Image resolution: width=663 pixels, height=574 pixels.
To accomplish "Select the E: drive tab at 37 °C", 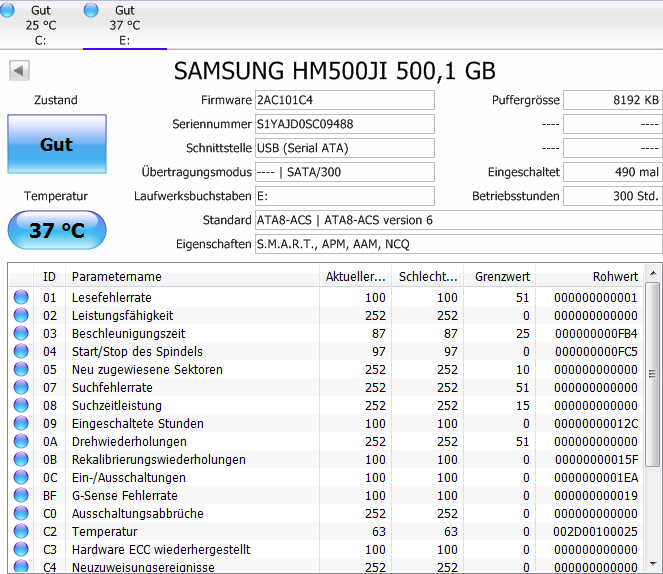I will pos(125,25).
